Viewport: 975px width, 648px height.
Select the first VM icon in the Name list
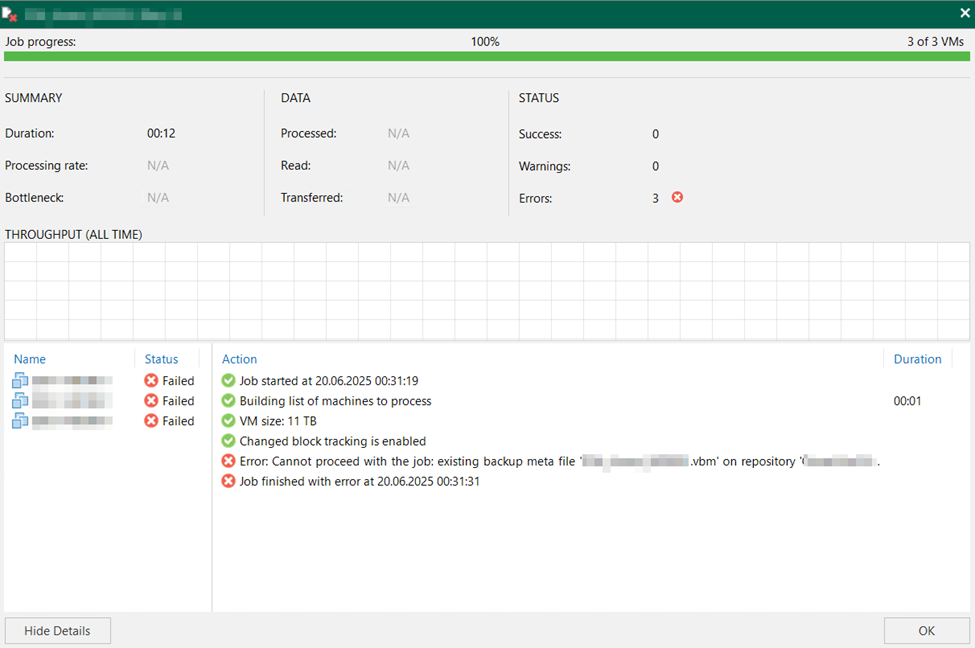21,380
